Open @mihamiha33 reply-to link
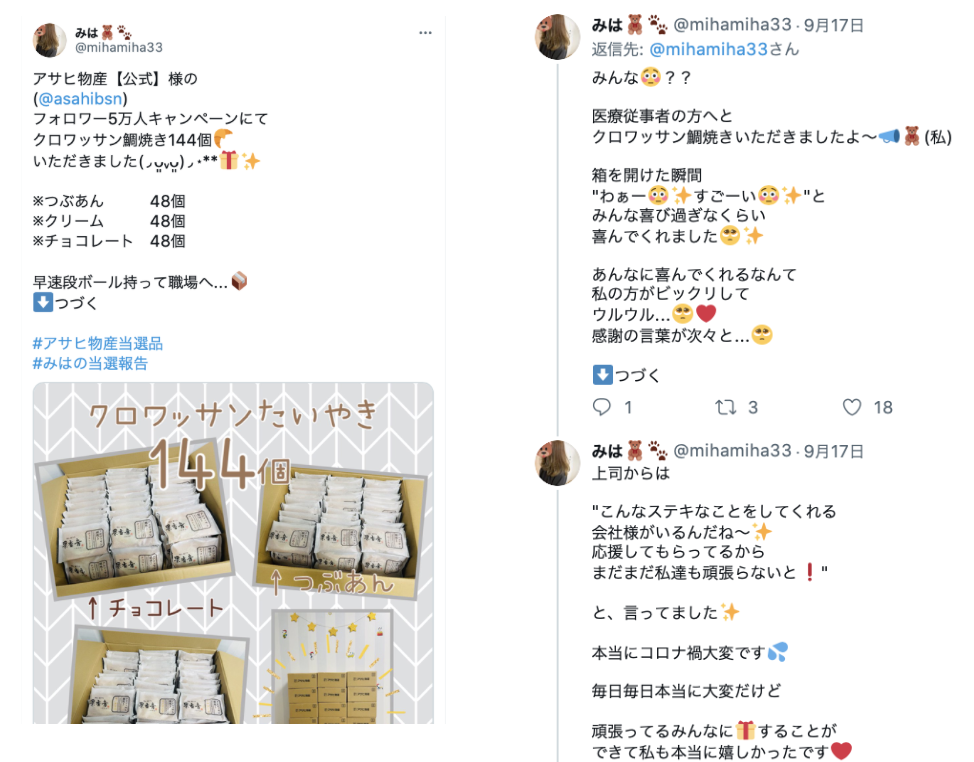 click(x=708, y=49)
